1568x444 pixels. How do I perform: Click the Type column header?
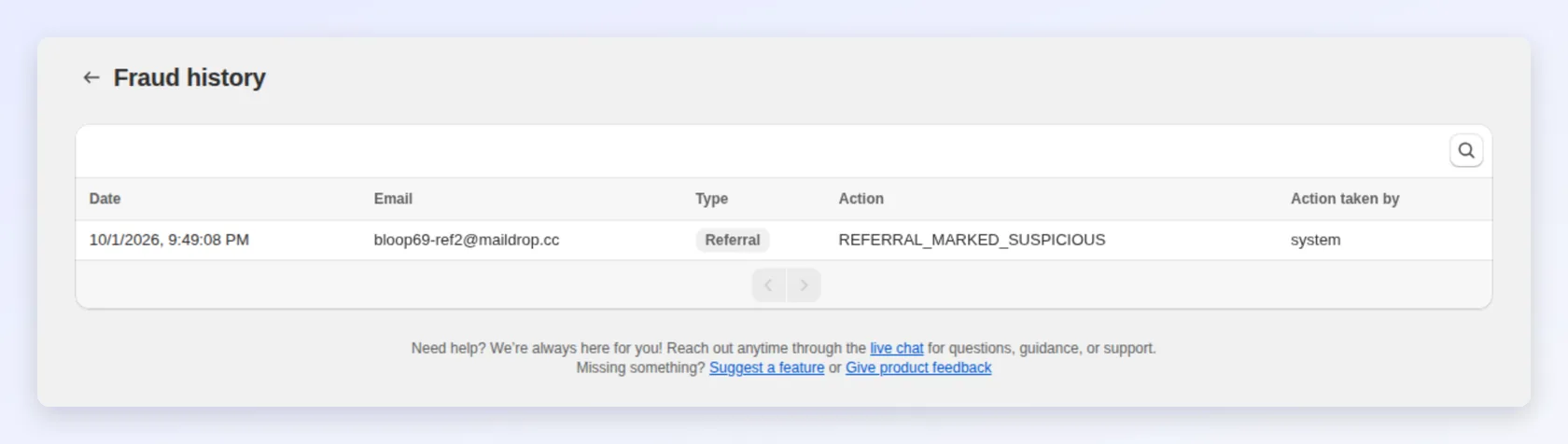pos(711,199)
